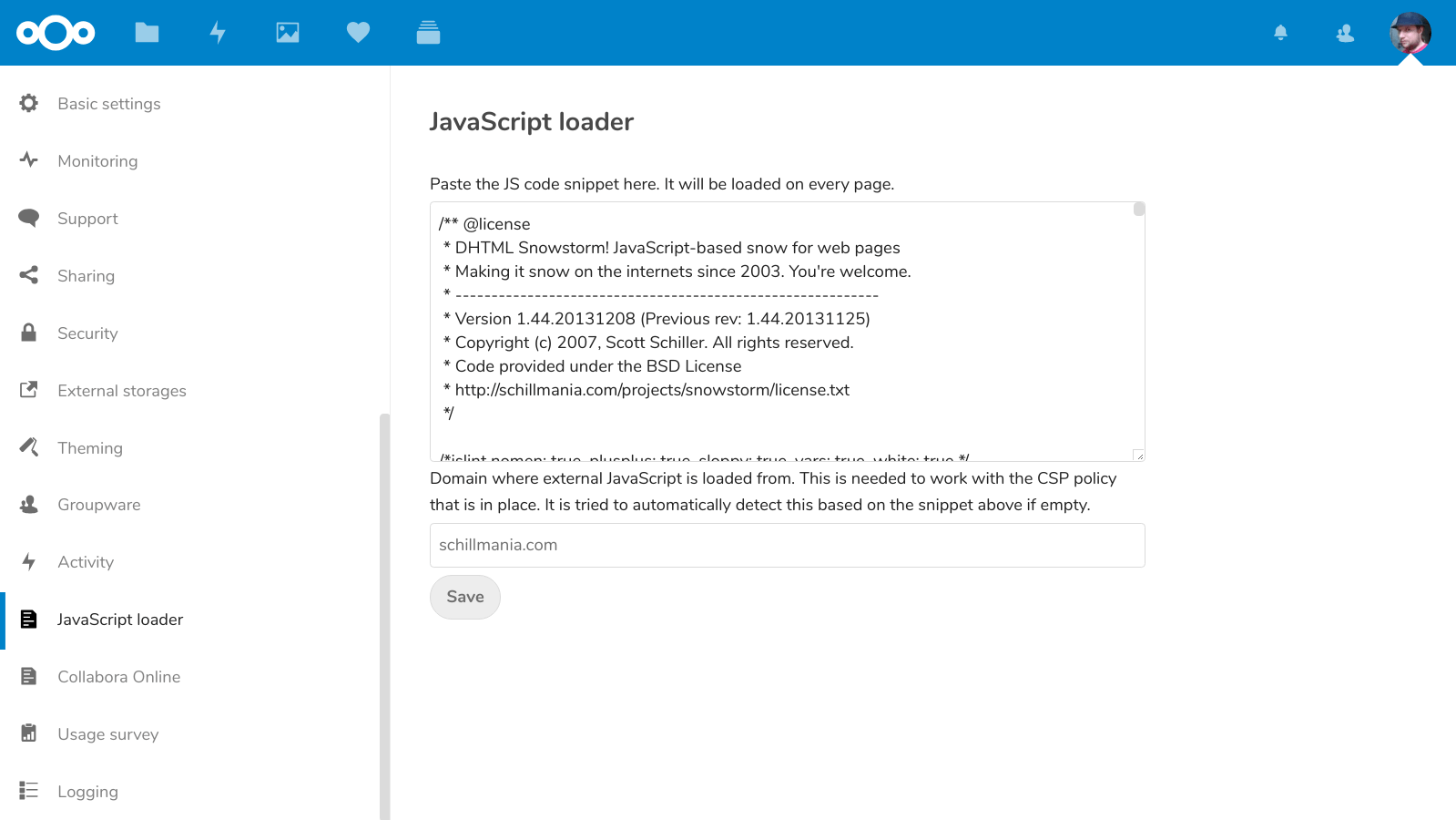Screen dimensions: 1456x820
Task: Open Security settings
Action: click(x=87, y=333)
